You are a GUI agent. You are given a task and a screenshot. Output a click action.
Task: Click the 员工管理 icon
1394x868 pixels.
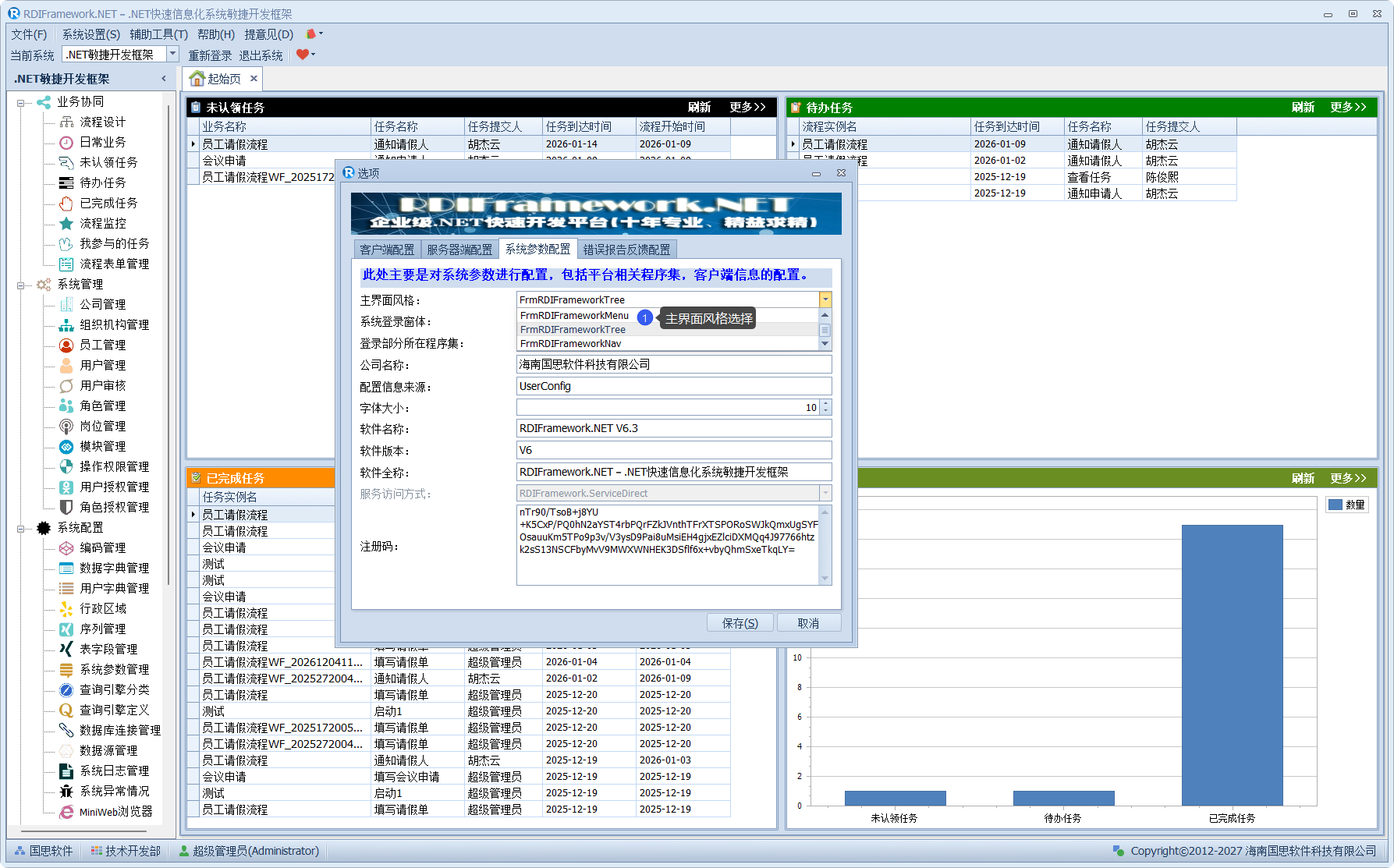point(66,345)
